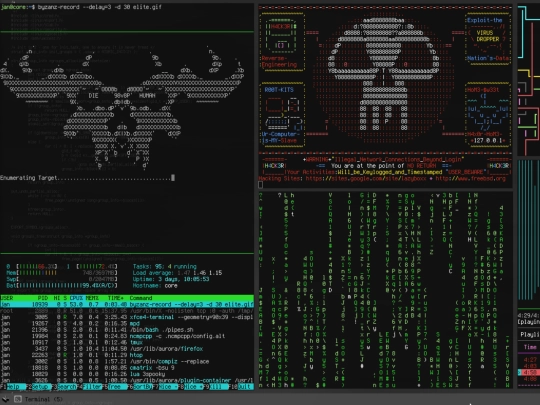Click the Mem usage meter bar in htop
The image size is (540, 405).
pyautogui.click(x=62, y=273)
